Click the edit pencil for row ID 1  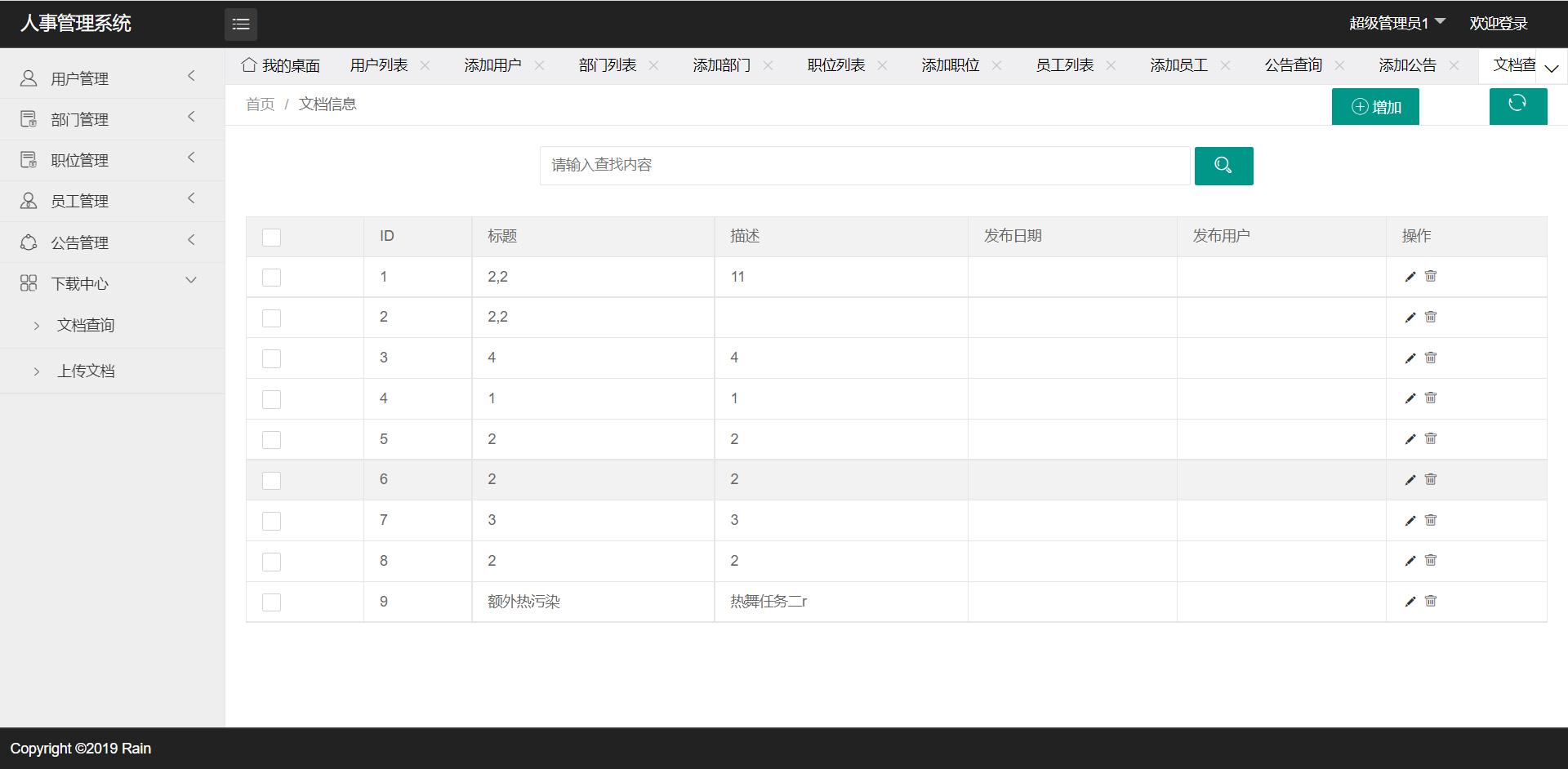1410,277
